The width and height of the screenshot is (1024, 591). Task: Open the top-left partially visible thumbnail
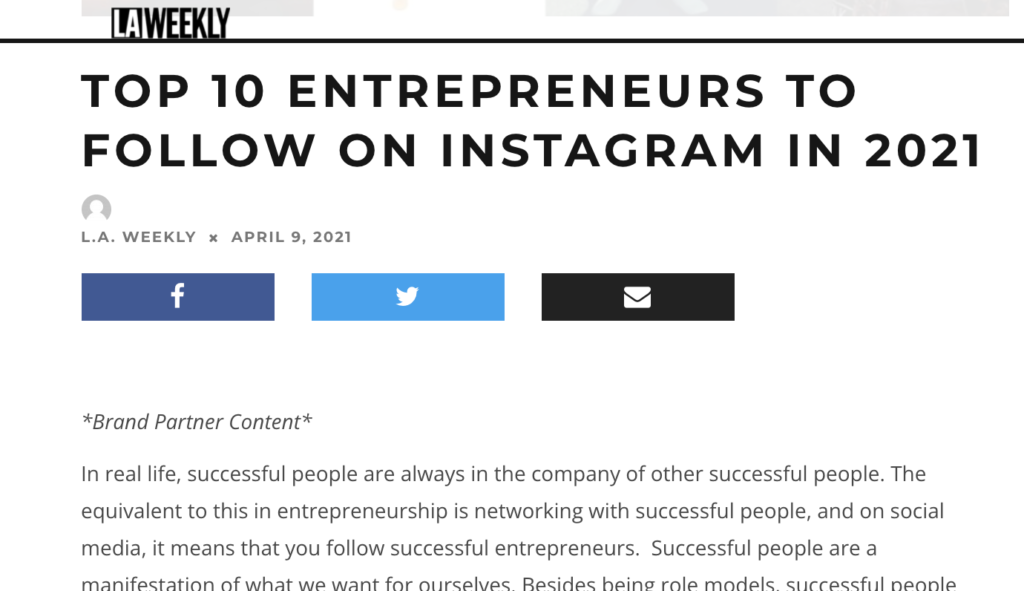point(197,8)
